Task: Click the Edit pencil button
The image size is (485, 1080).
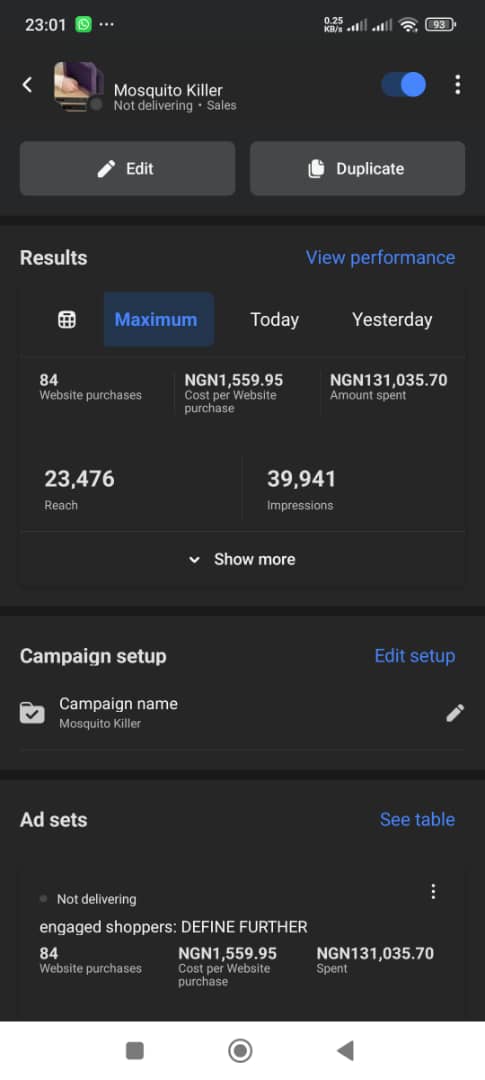Action: tap(127, 169)
